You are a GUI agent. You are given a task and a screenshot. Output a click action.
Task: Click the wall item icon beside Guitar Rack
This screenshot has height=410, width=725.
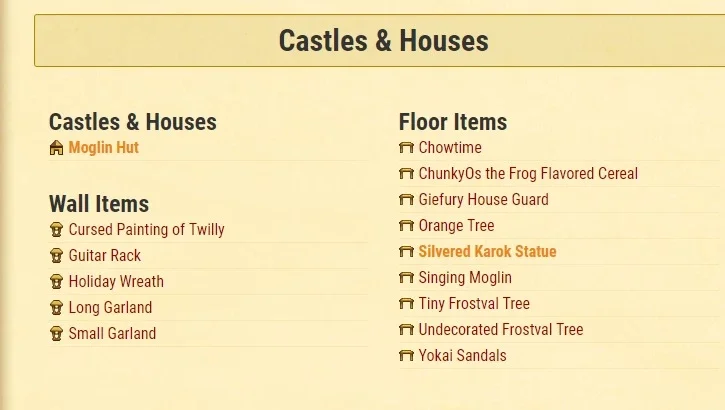(56, 256)
